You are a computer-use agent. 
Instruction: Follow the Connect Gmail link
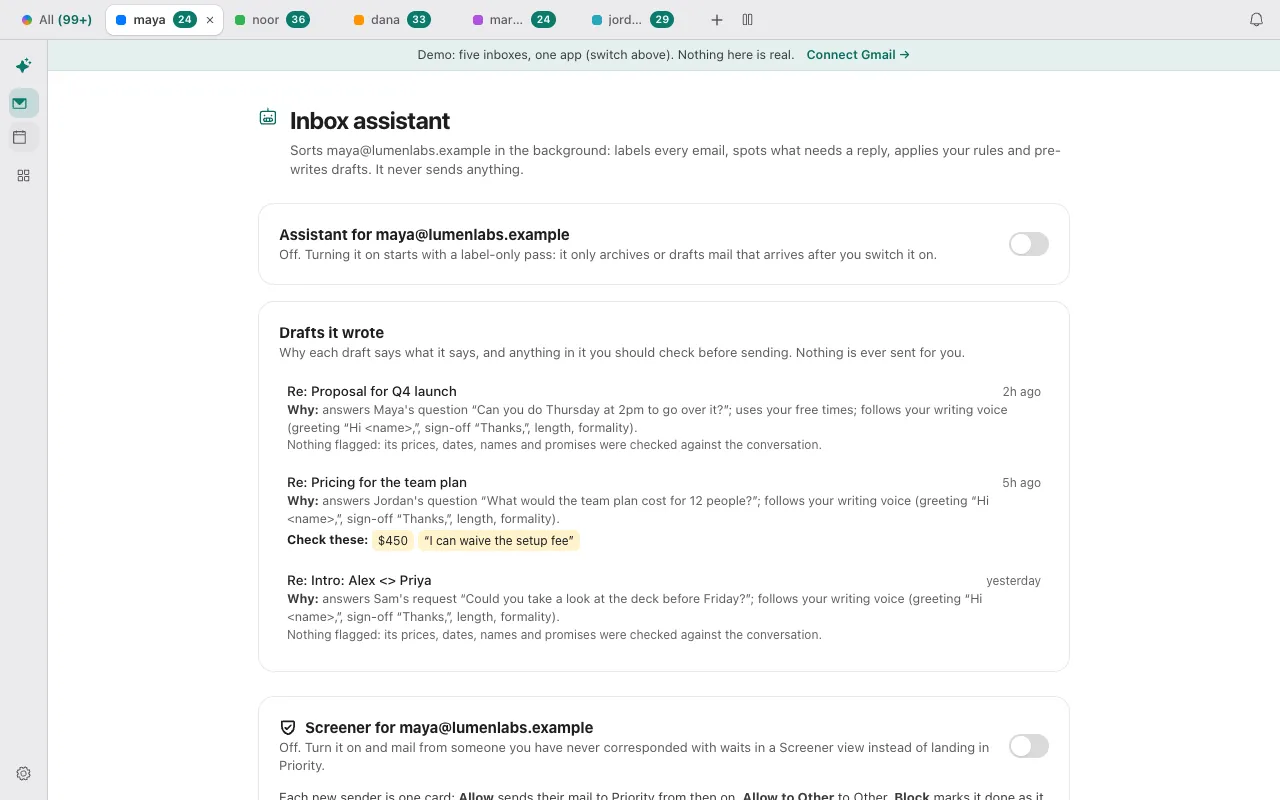click(x=858, y=55)
